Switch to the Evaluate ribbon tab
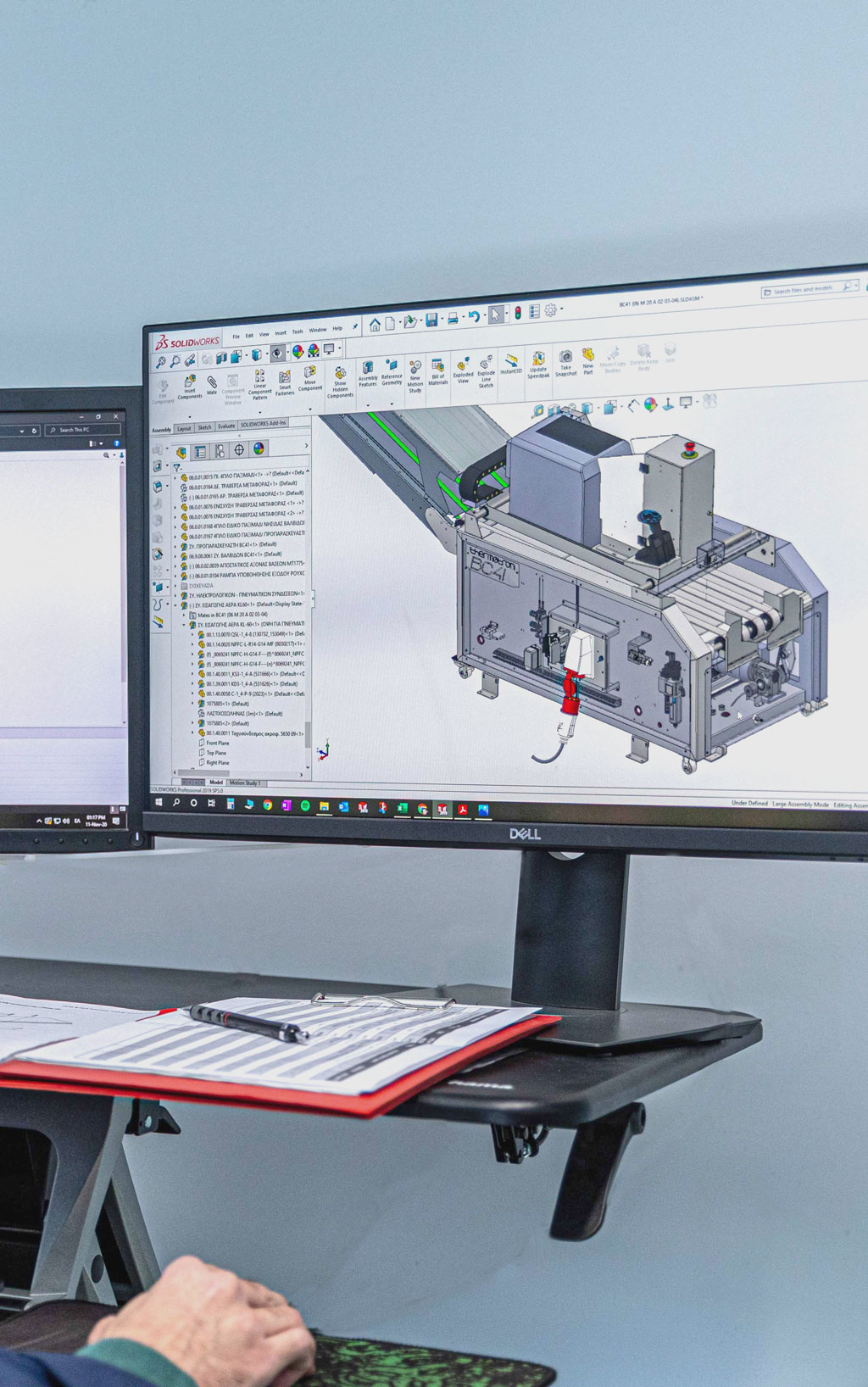The height and width of the screenshot is (1387, 868). tap(226, 426)
